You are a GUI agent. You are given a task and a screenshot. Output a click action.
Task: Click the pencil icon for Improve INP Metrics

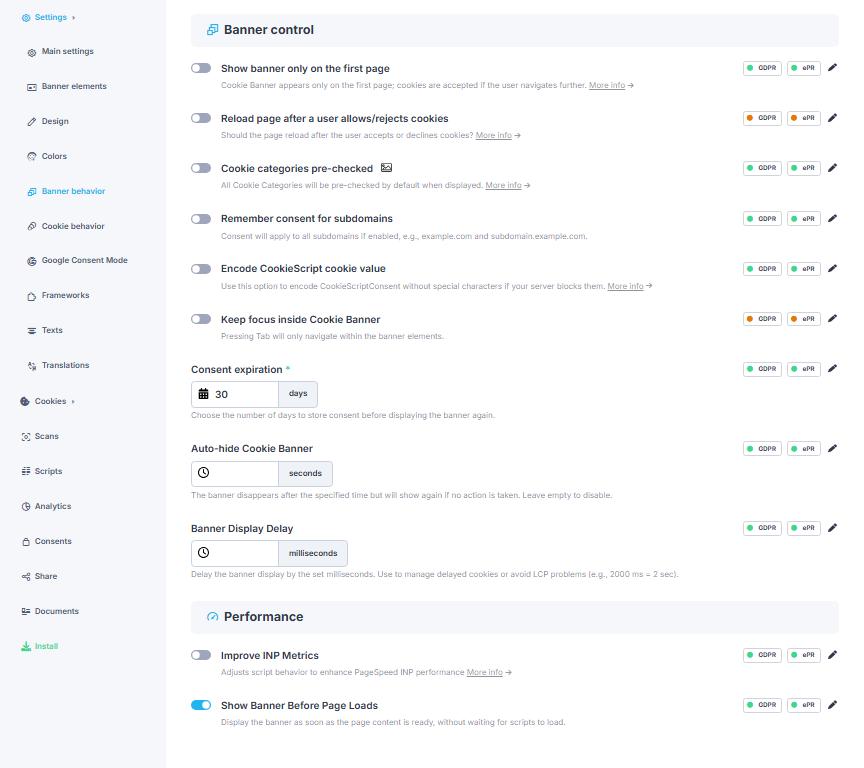pyautogui.click(x=832, y=655)
